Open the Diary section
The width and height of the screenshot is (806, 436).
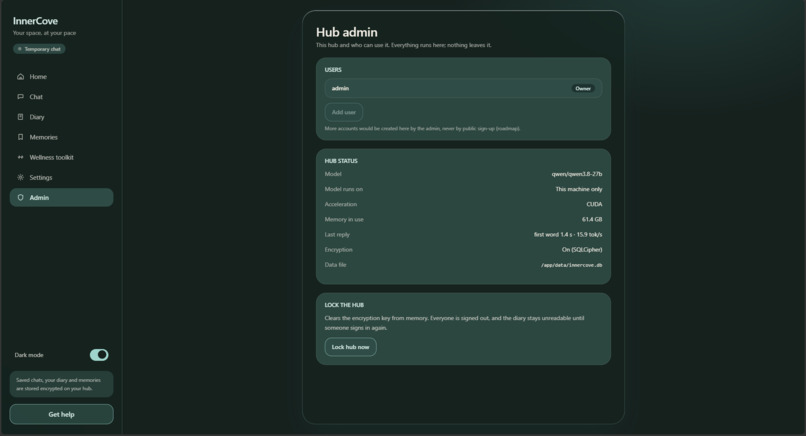pyautogui.click(x=61, y=117)
